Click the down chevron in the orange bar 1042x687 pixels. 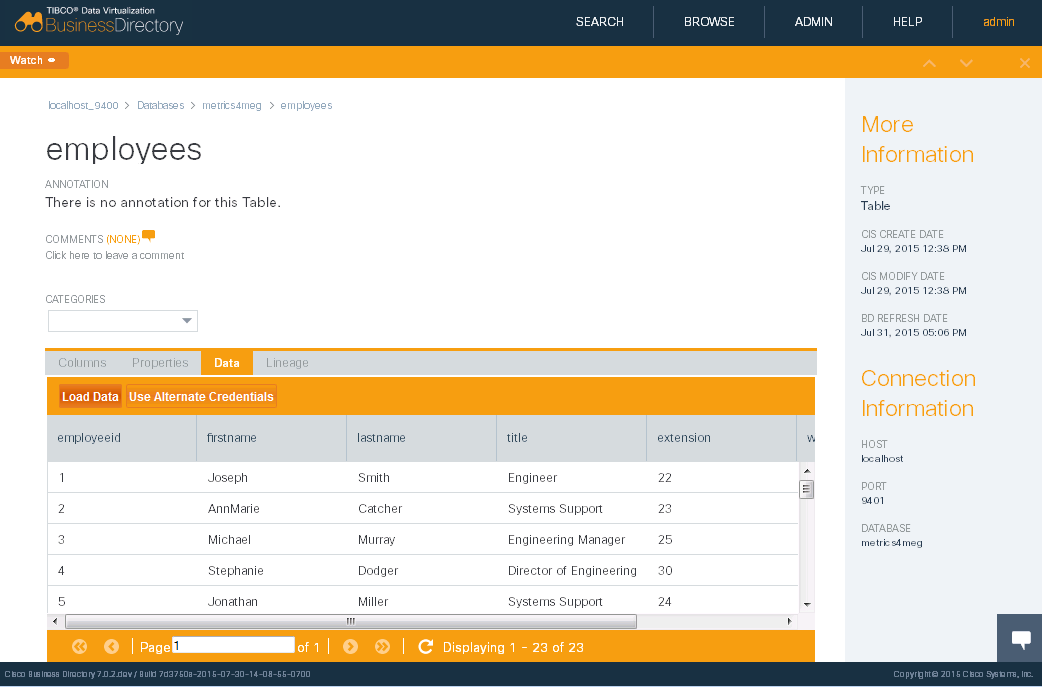[x=966, y=63]
